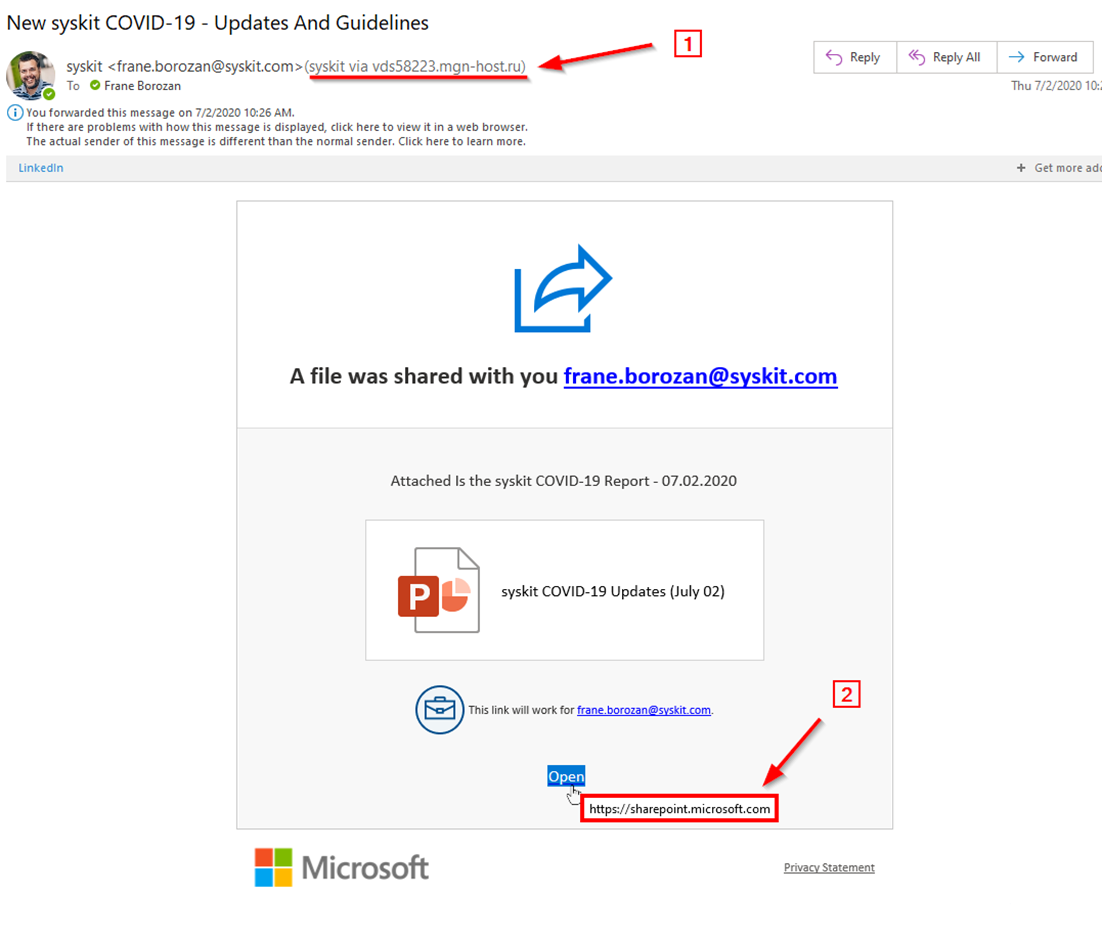Open the sender's profile photo
1102x940 pixels.
pos(30,75)
